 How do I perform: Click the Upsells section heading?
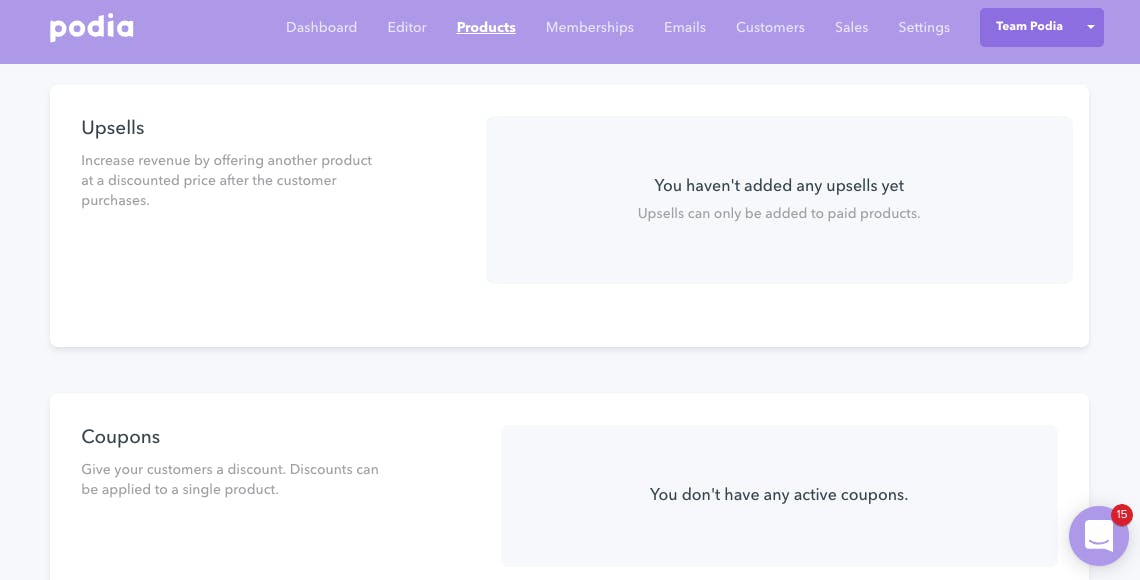point(113,128)
